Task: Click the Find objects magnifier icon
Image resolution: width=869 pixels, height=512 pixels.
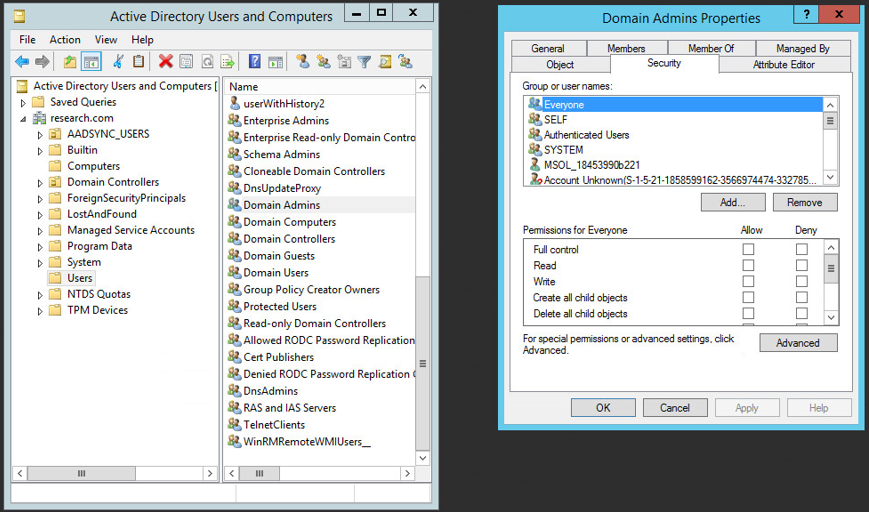Action: pyautogui.click(x=385, y=62)
